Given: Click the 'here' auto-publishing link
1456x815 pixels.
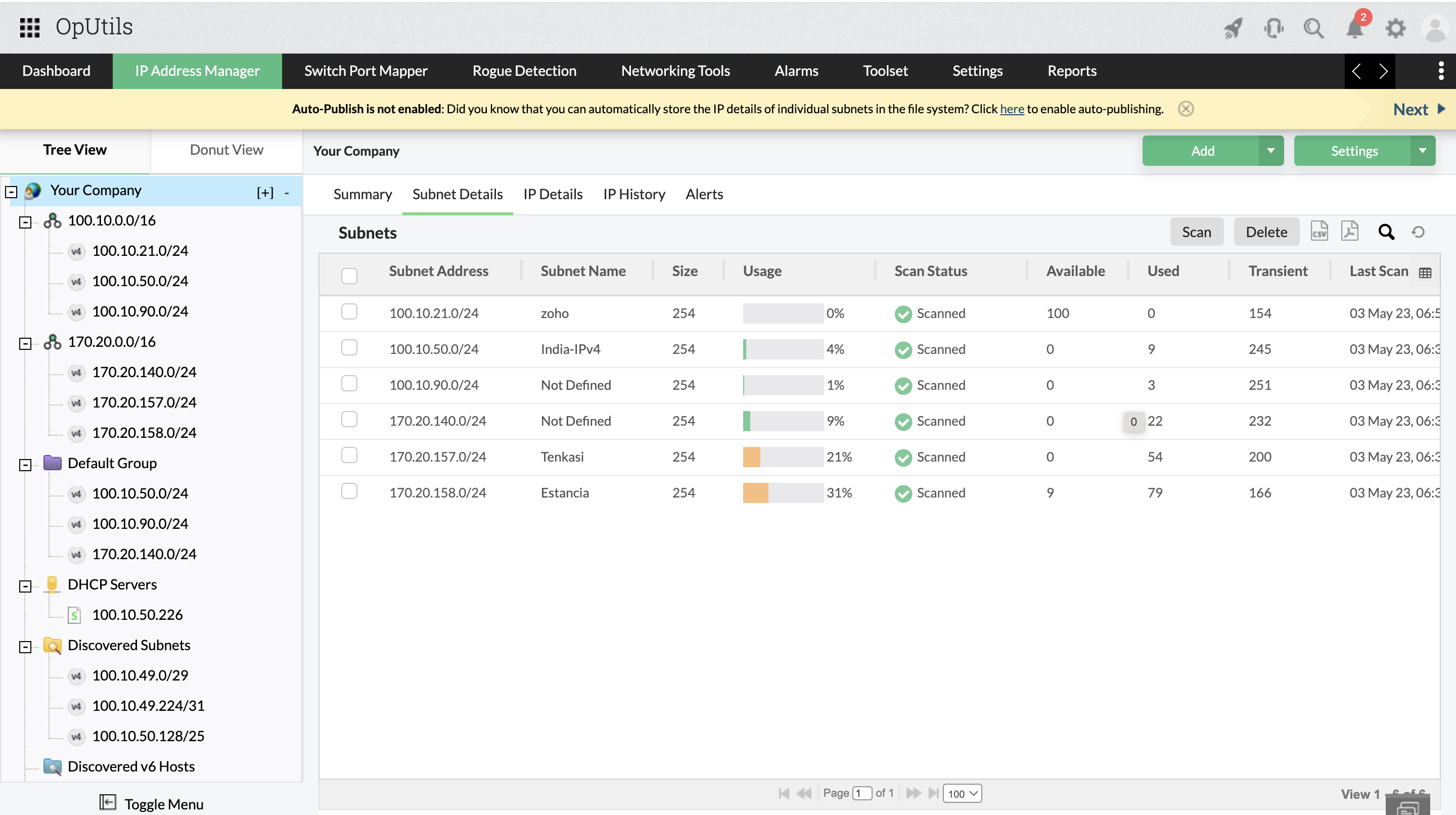Looking at the screenshot, I should click(x=1012, y=109).
